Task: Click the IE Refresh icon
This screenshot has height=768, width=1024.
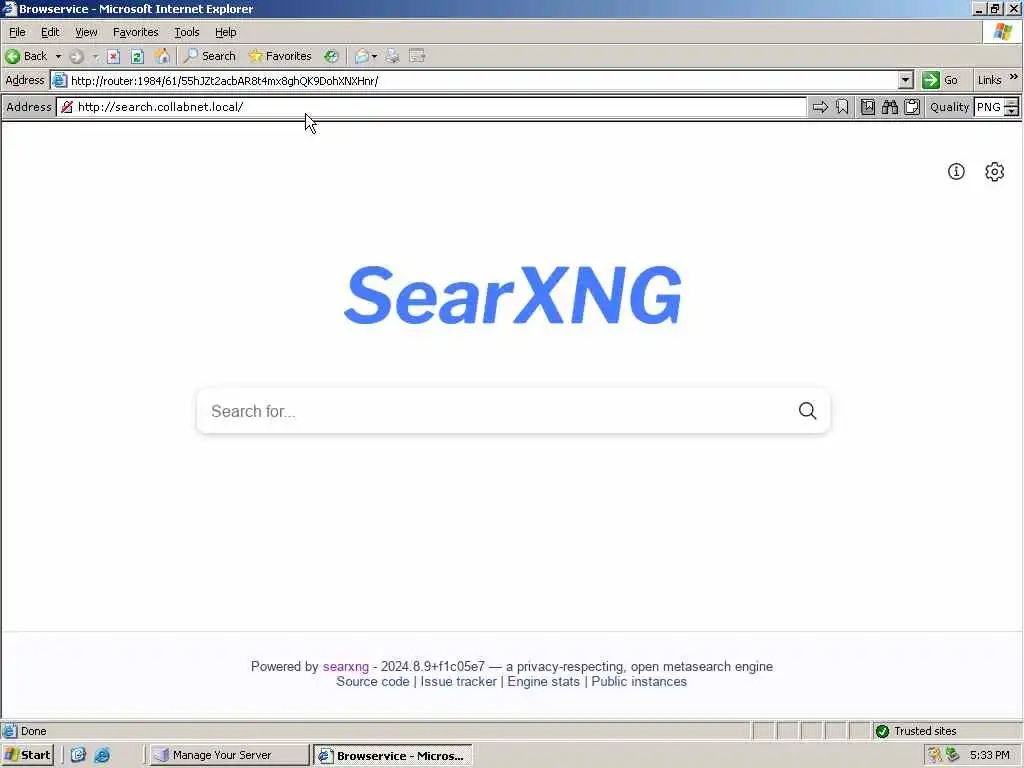Action: coord(137,56)
